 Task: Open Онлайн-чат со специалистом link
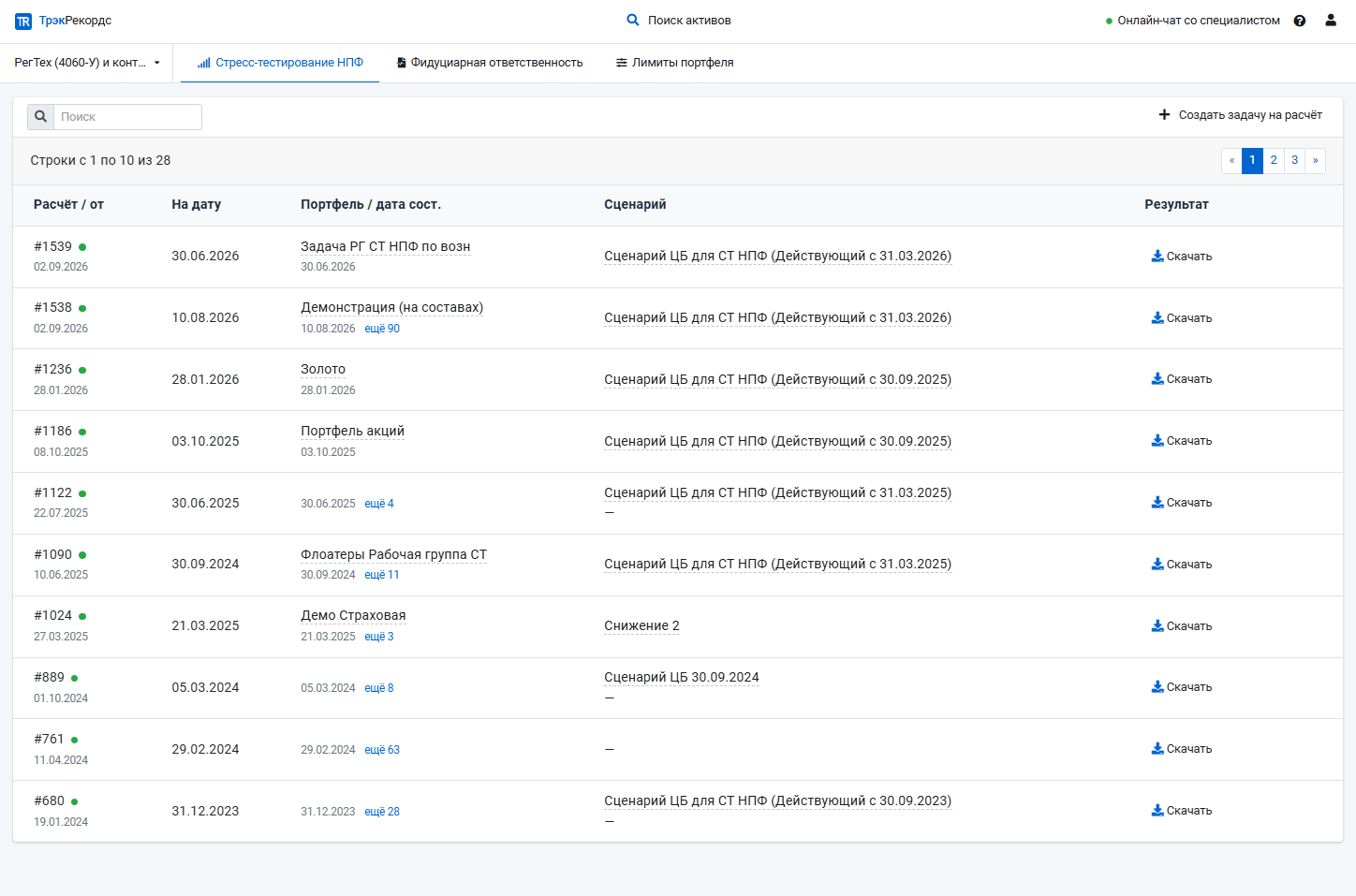(x=1192, y=21)
